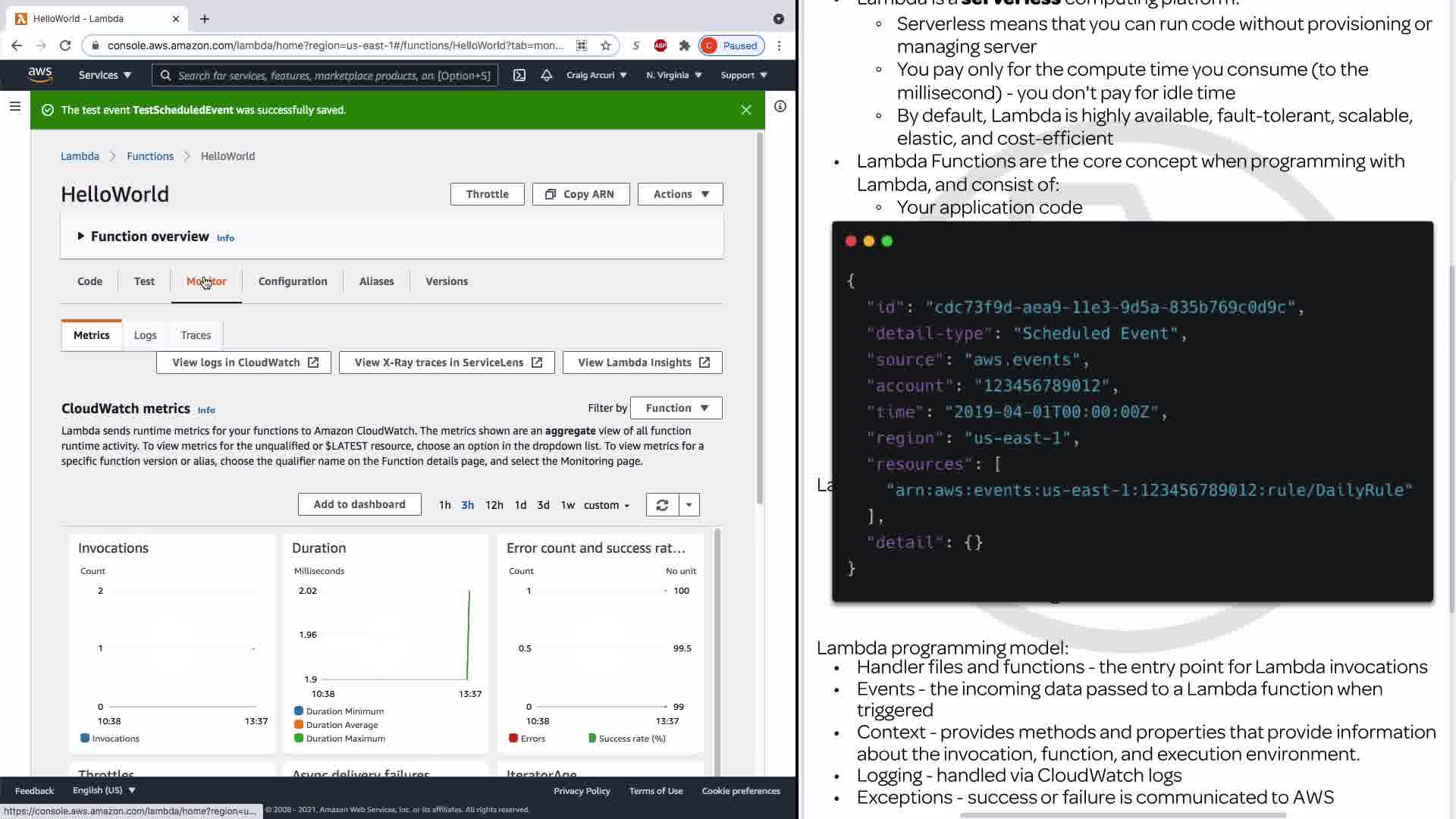Open AWS CloudShell icon in navbar
1456x819 pixels.
(x=519, y=75)
